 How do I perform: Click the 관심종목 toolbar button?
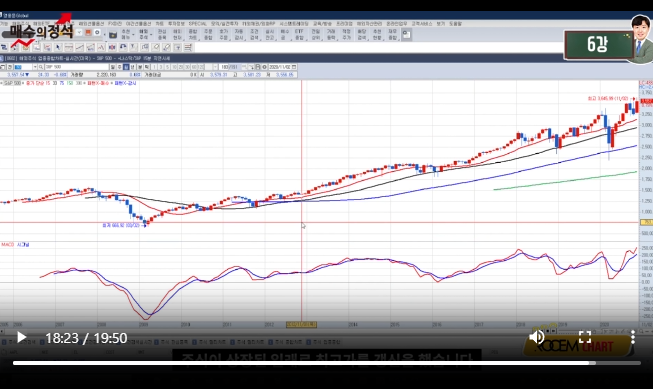click(x=162, y=34)
